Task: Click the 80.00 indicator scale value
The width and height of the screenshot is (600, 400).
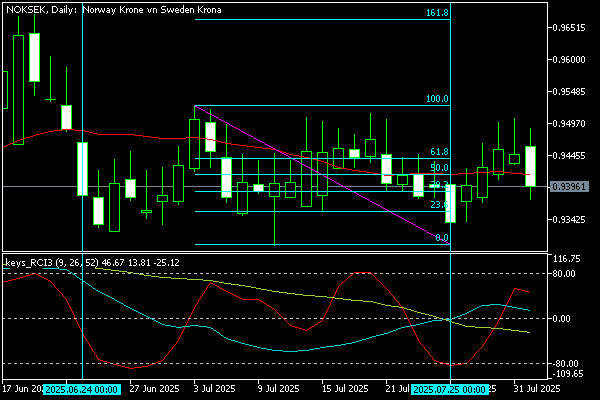Action: click(564, 274)
